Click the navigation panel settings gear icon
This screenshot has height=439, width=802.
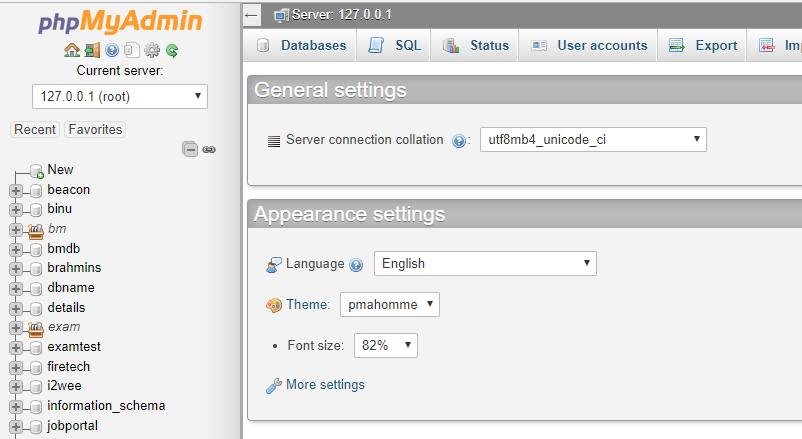click(152, 50)
